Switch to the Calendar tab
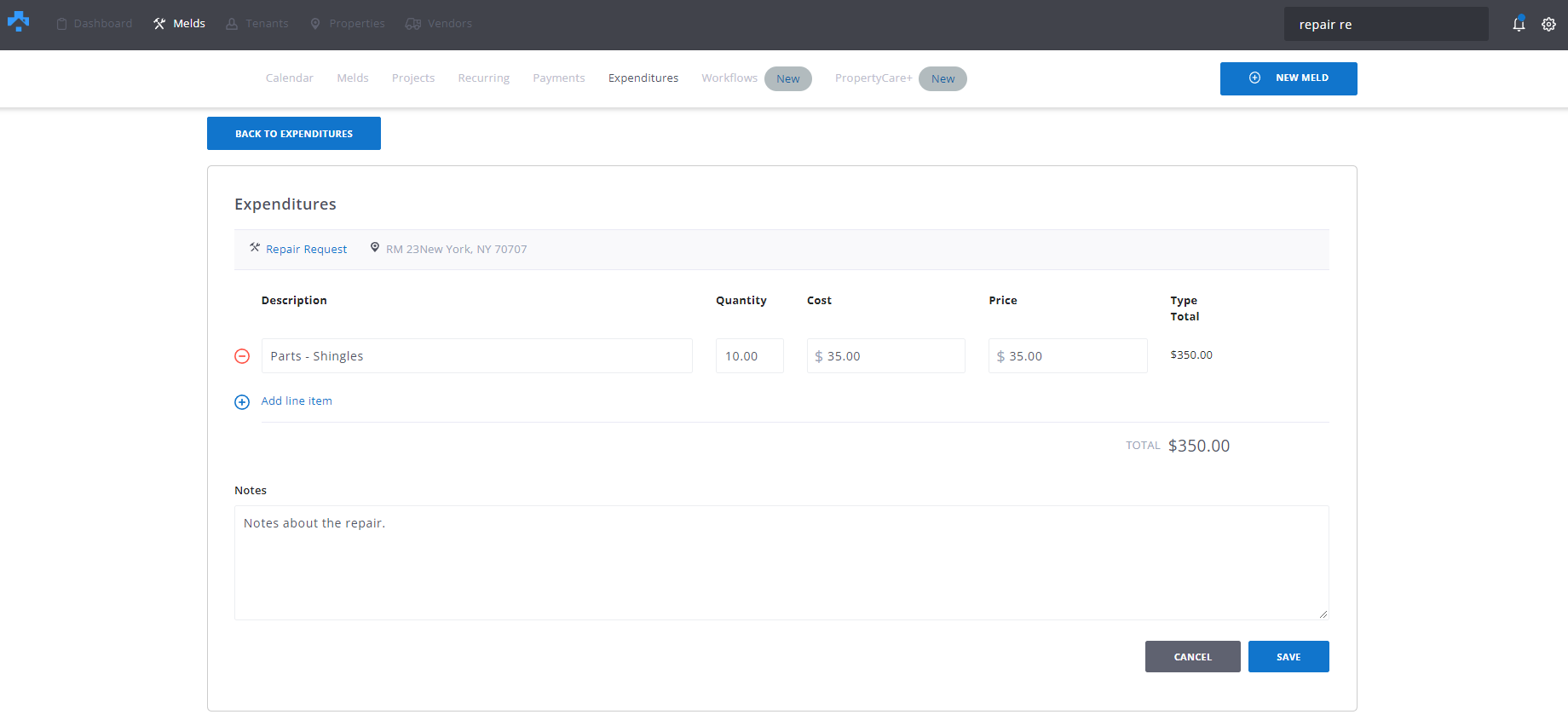This screenshot has height=726, width=1568. (290, 78)
